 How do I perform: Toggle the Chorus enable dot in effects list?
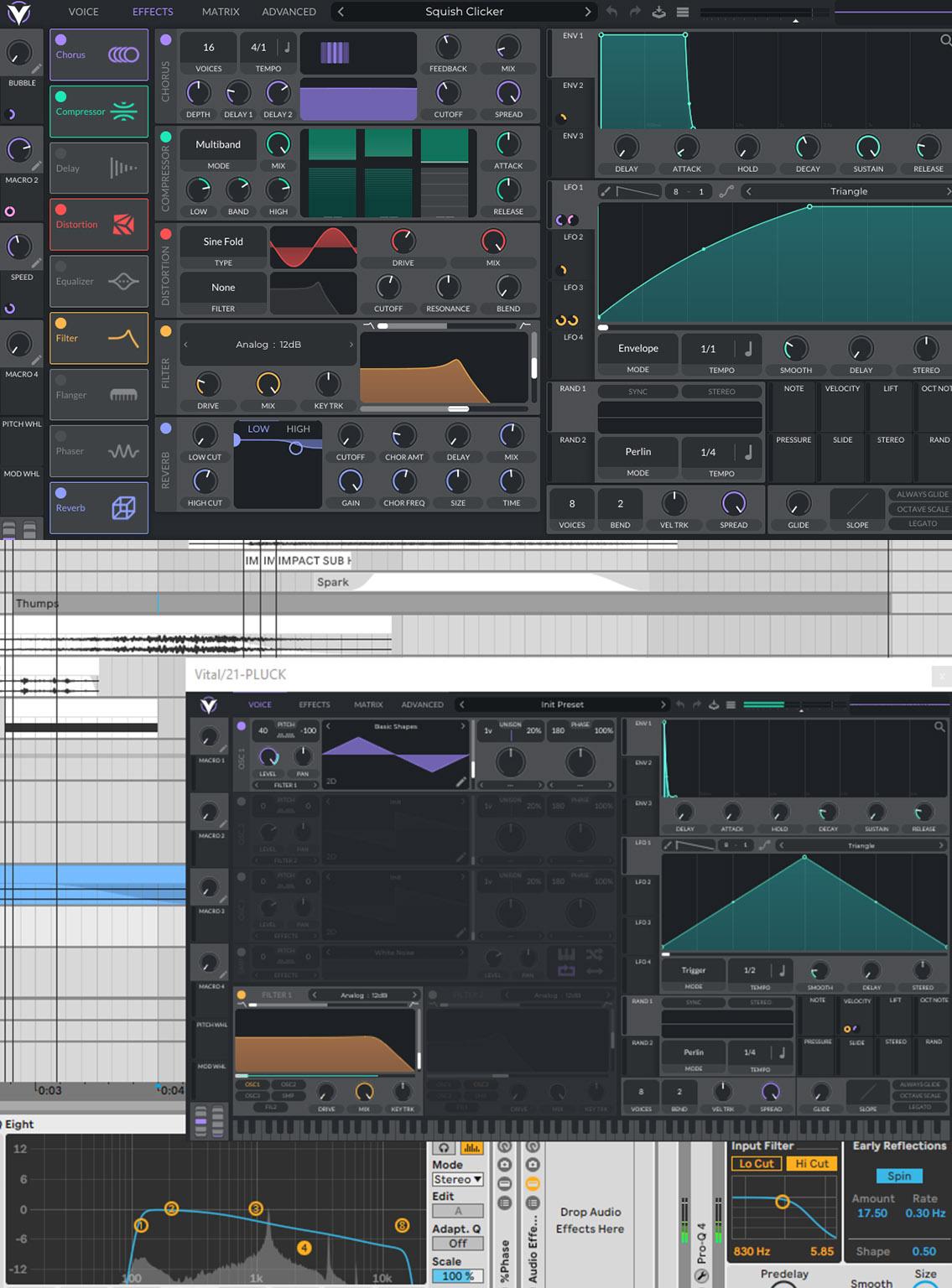click(x=60, y=39)
